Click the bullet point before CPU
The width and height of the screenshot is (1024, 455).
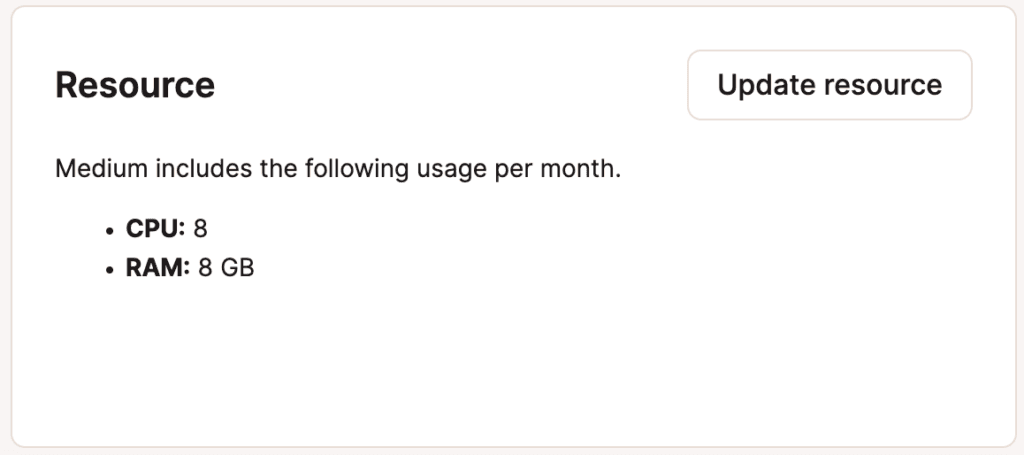click(109, 230)
